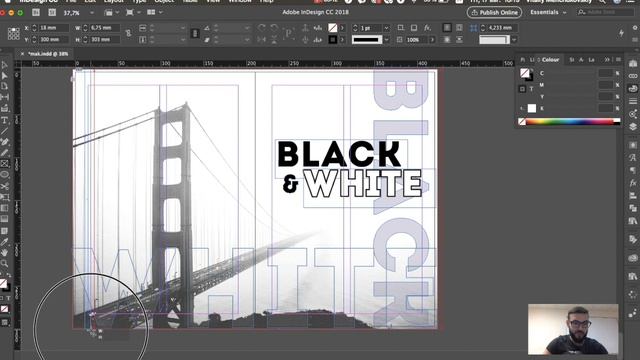Select the Hand tool
Screen dimensions: 640x360
4,253
